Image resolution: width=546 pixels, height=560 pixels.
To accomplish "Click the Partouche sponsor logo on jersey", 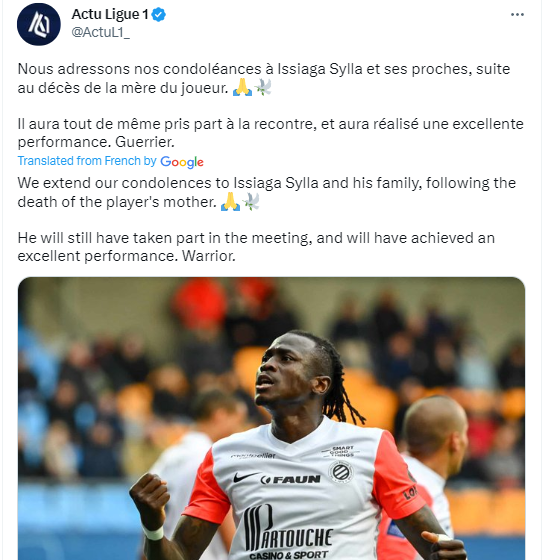I will click(288, 532).
